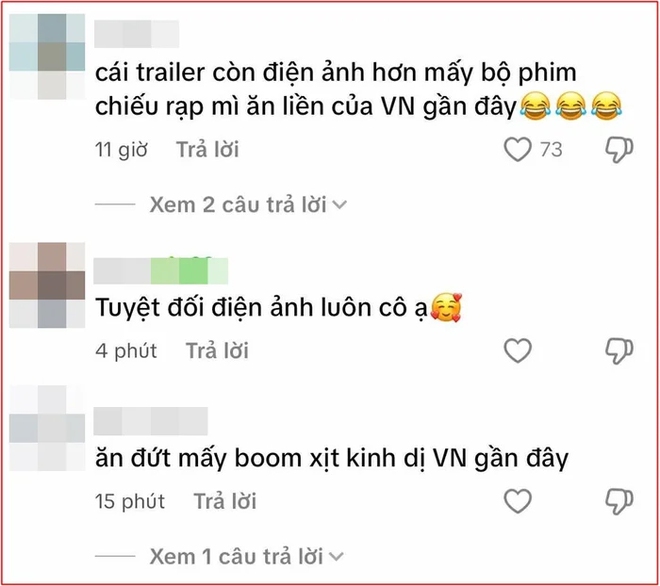The image size is (660, 586).
Task: Click 'Trả lời' on the 11 giờ comment
Action: pos(208,149)
